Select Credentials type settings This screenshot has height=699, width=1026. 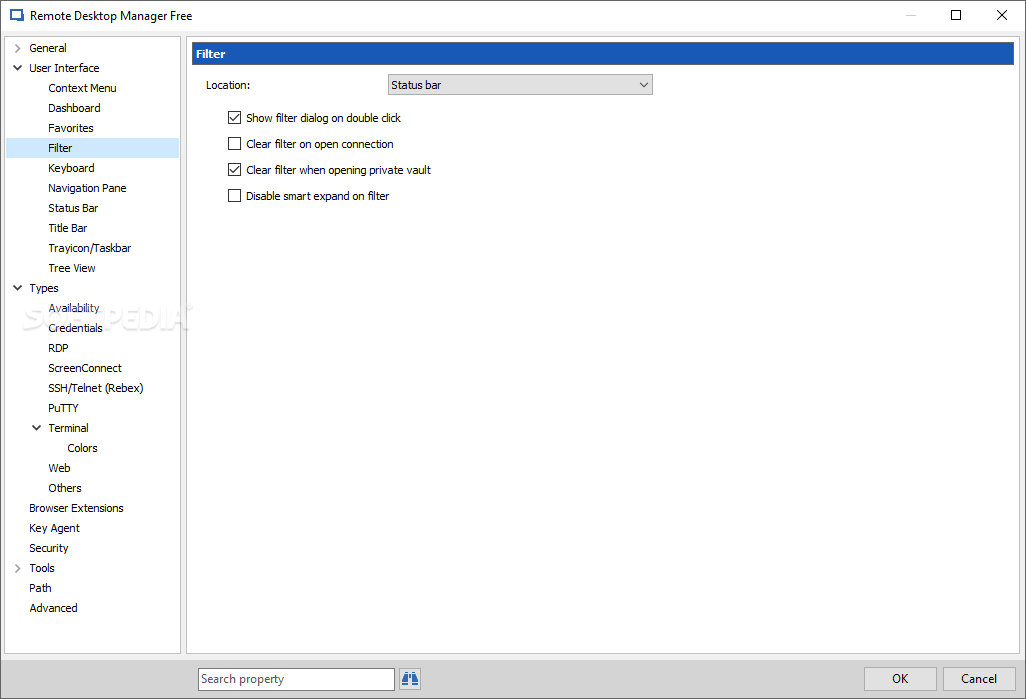click(x=75, y=328)
